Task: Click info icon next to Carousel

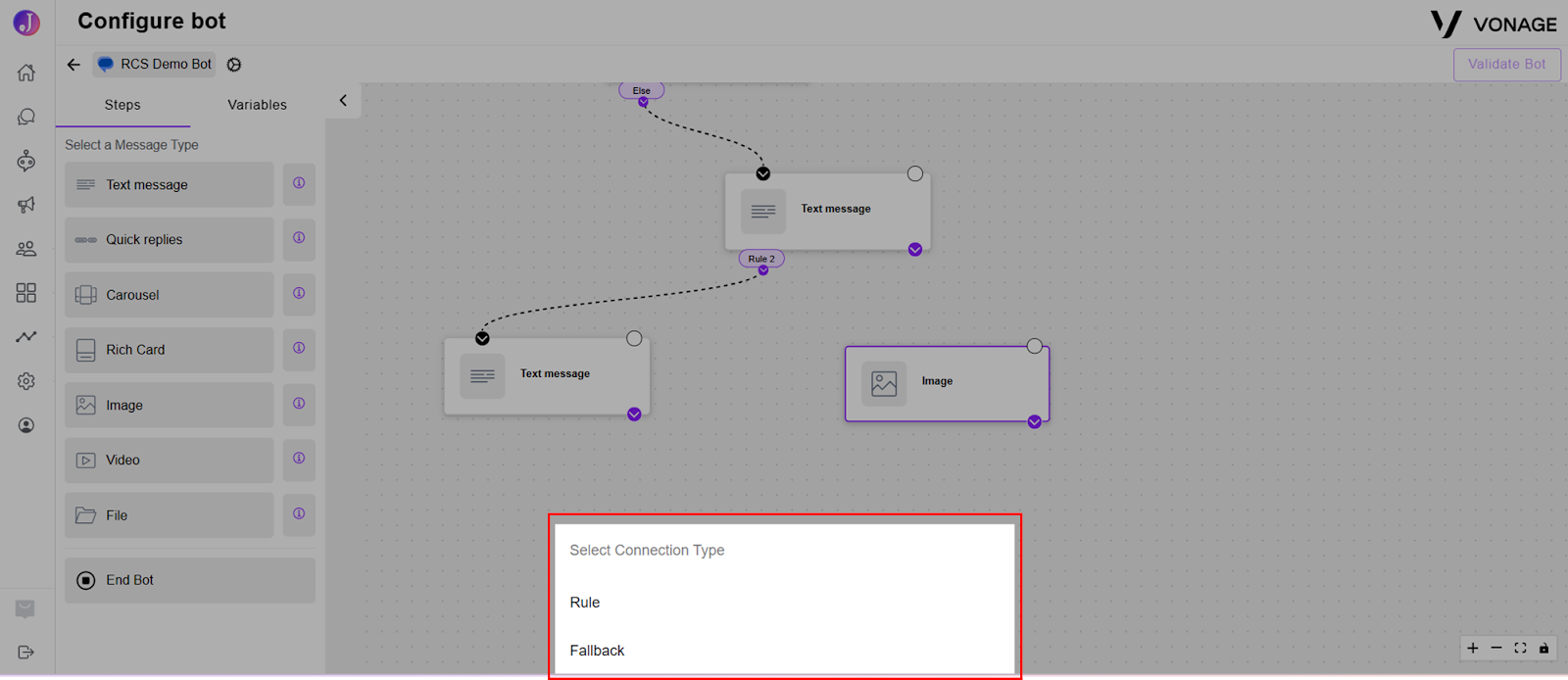Action: pos(299,293)
